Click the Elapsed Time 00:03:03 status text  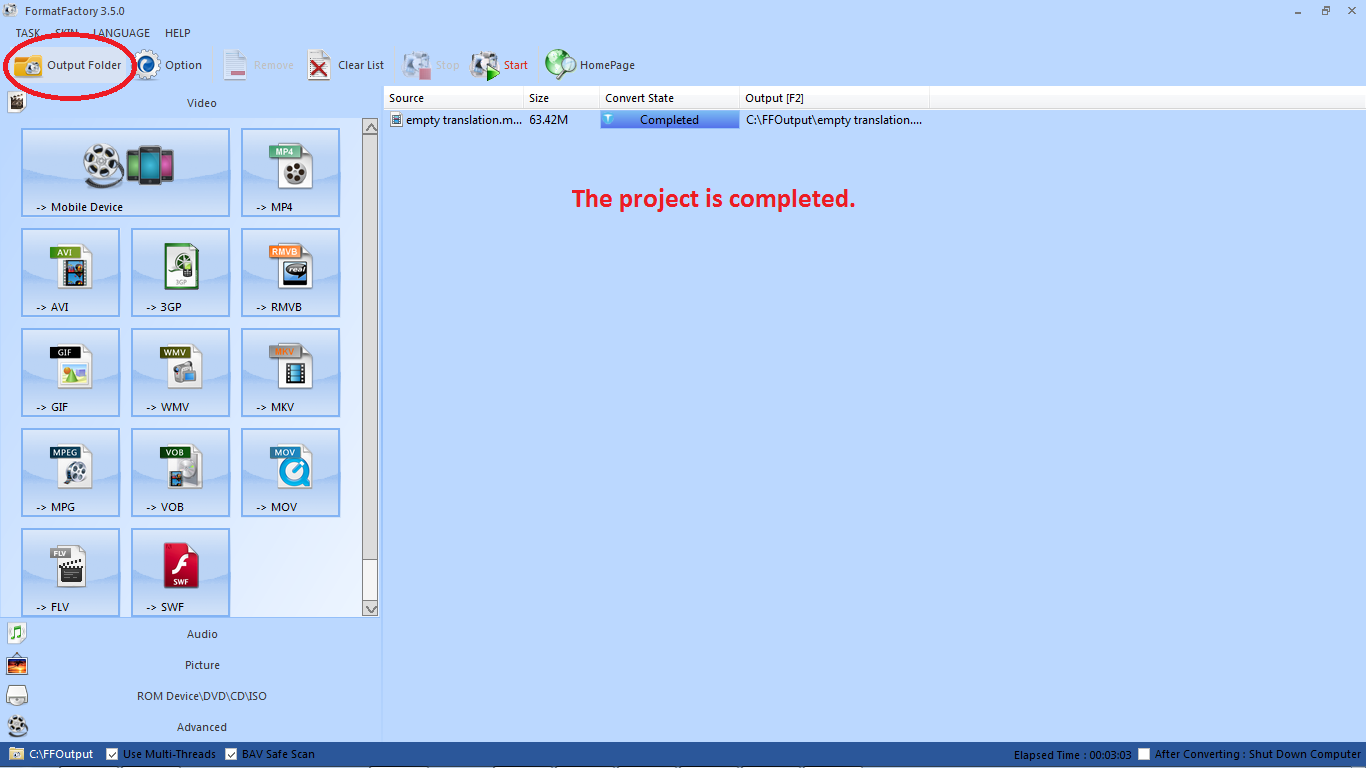tap(1072, 755)
